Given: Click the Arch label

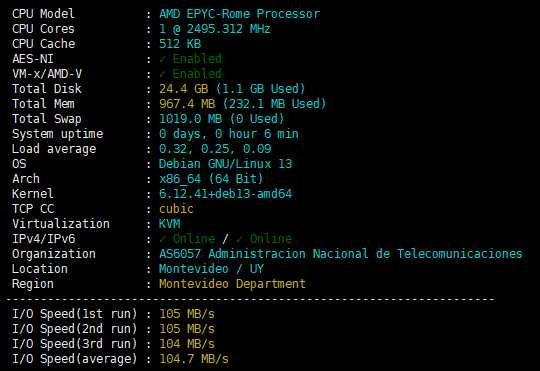Looking at the screenshot, I should [26, 179].
